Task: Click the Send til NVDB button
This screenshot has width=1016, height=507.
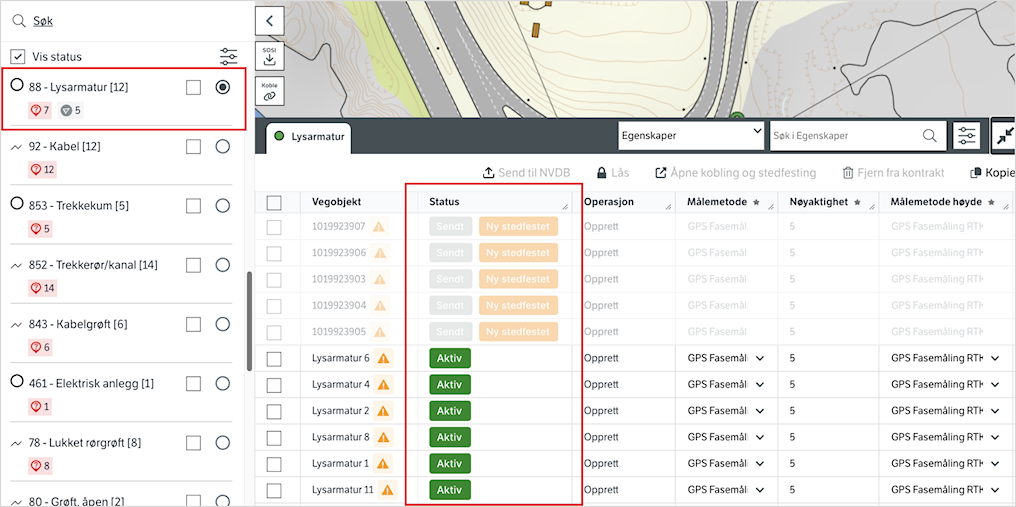Action: 526,173
